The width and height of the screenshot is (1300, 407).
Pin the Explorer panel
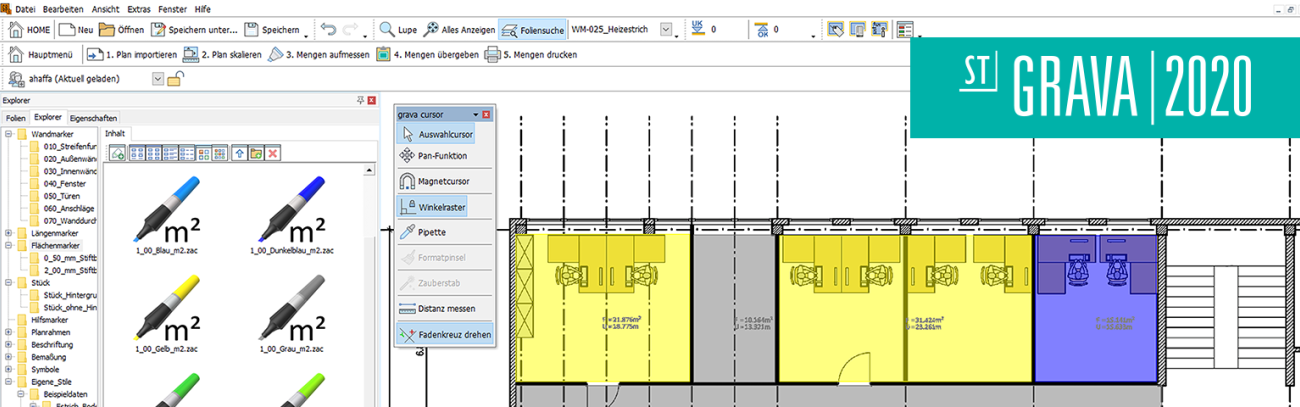click(x=360, y=100)
